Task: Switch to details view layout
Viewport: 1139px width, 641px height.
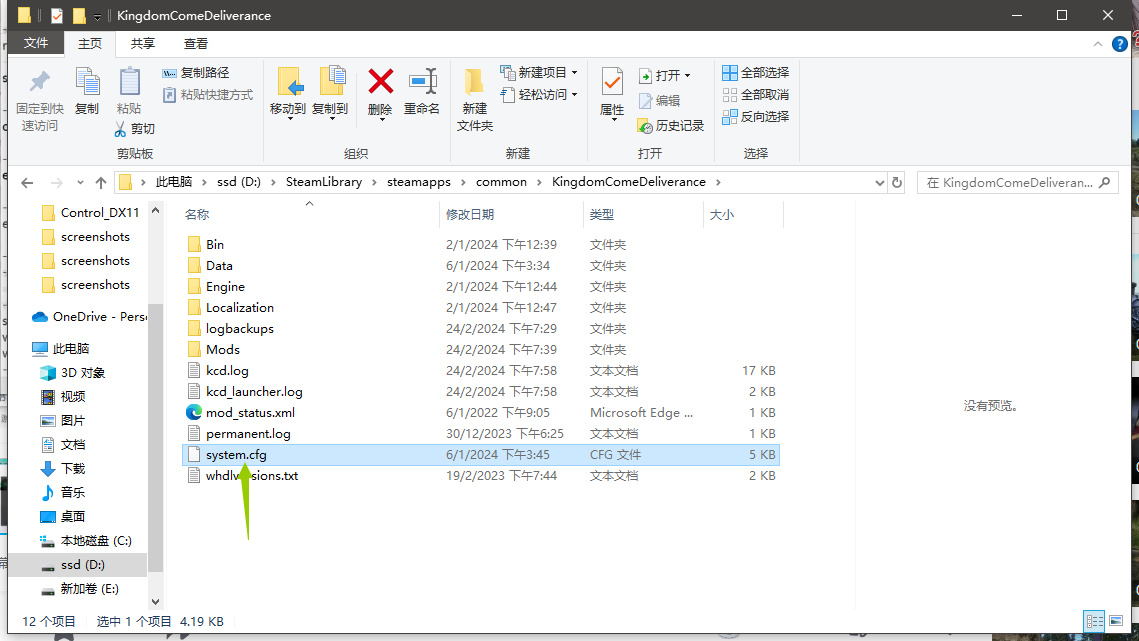Action: [x=1094, y=621]
